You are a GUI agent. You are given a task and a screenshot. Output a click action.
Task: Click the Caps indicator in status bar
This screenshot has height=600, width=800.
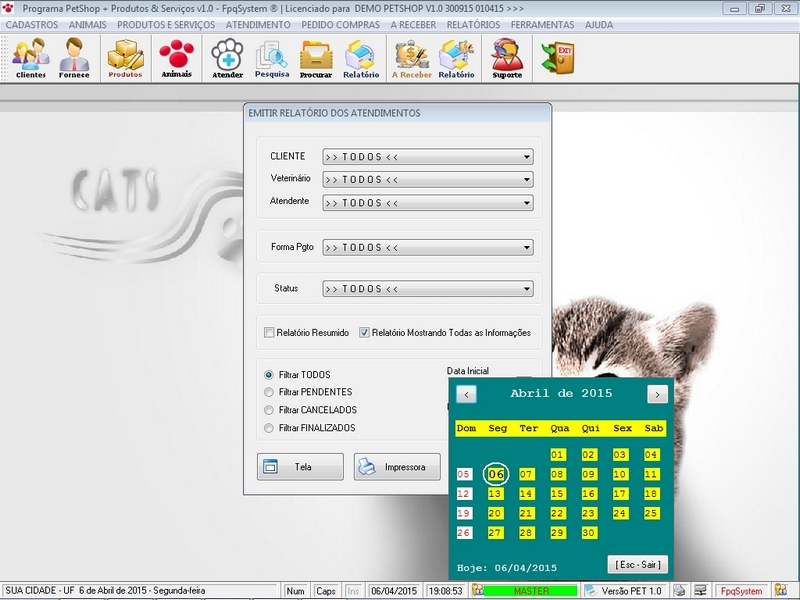coord(326,591)
